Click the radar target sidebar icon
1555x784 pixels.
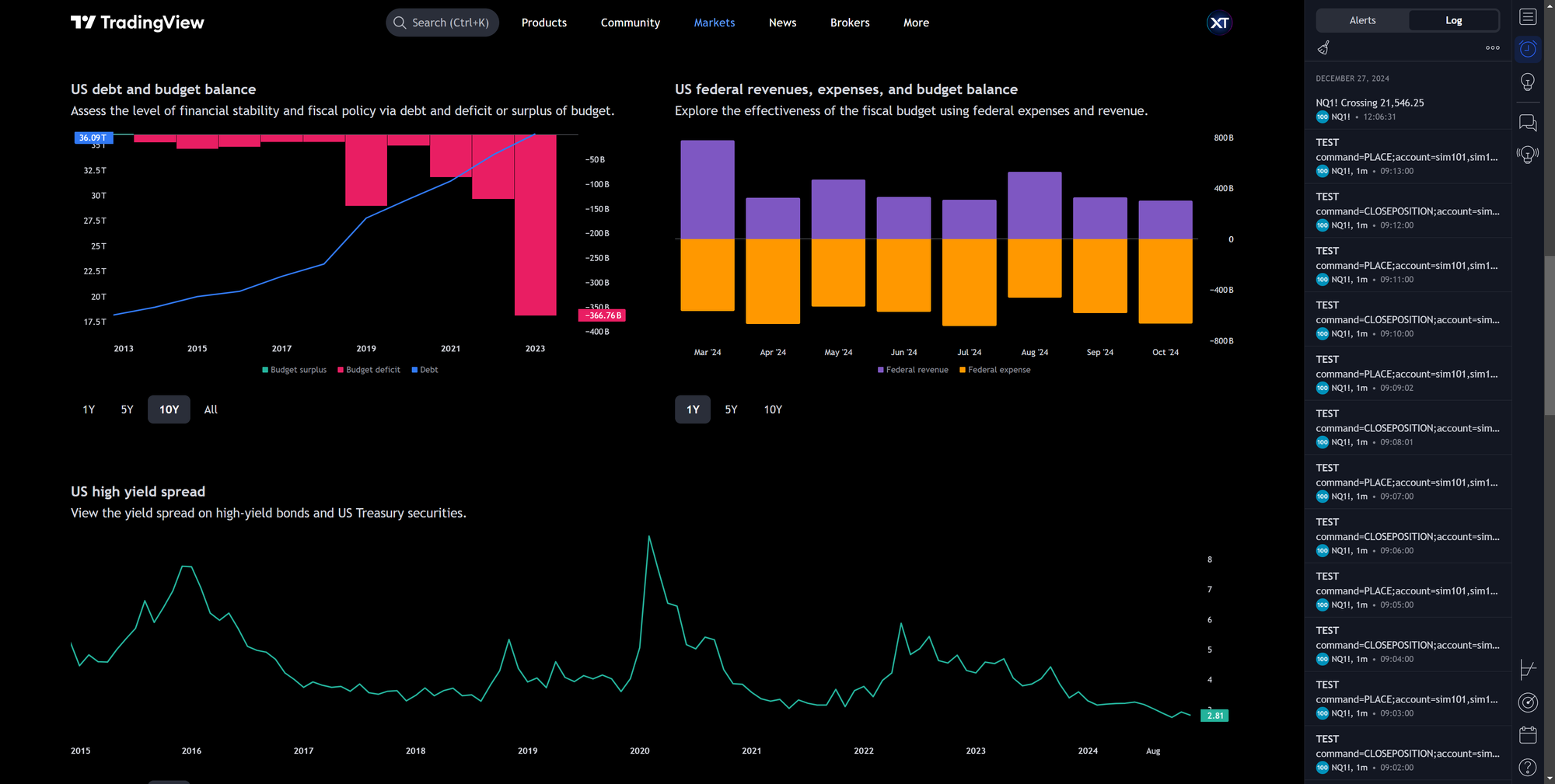[1528, 702]
